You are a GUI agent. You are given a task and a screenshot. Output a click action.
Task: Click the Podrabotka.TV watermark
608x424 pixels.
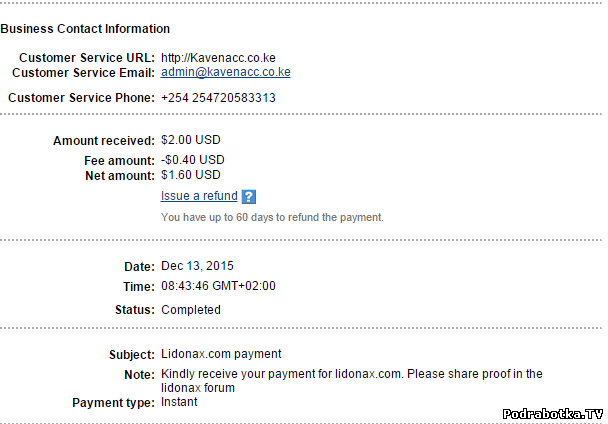point(552,412)
